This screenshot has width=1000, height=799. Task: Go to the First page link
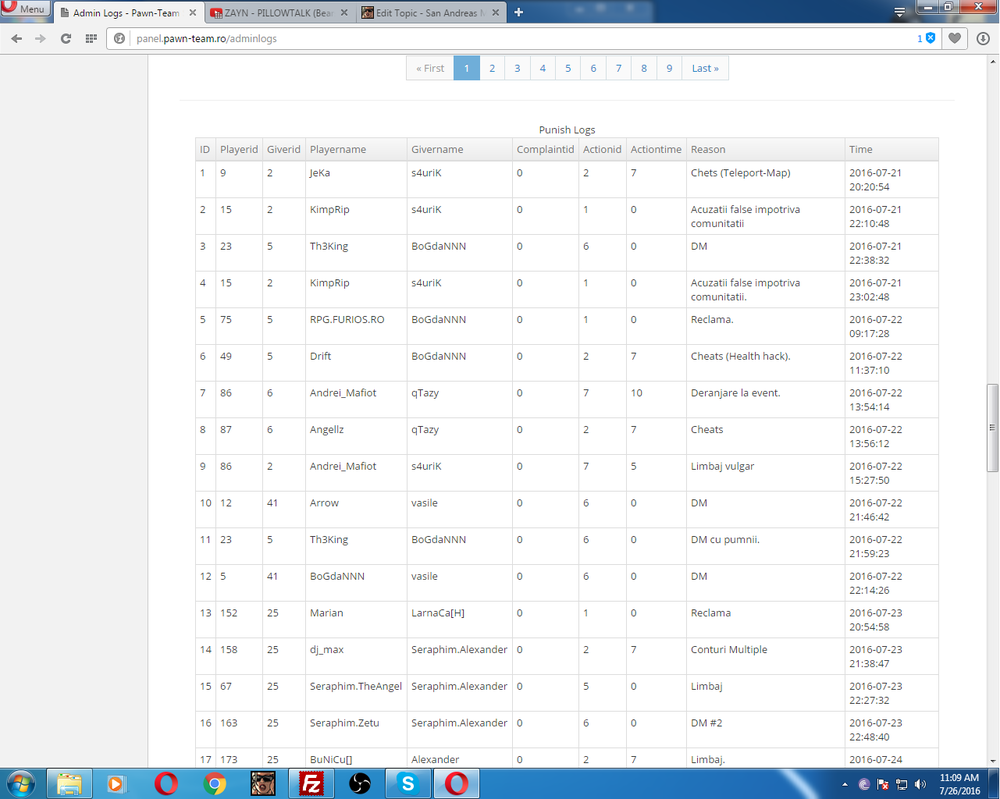coord(430,68)
